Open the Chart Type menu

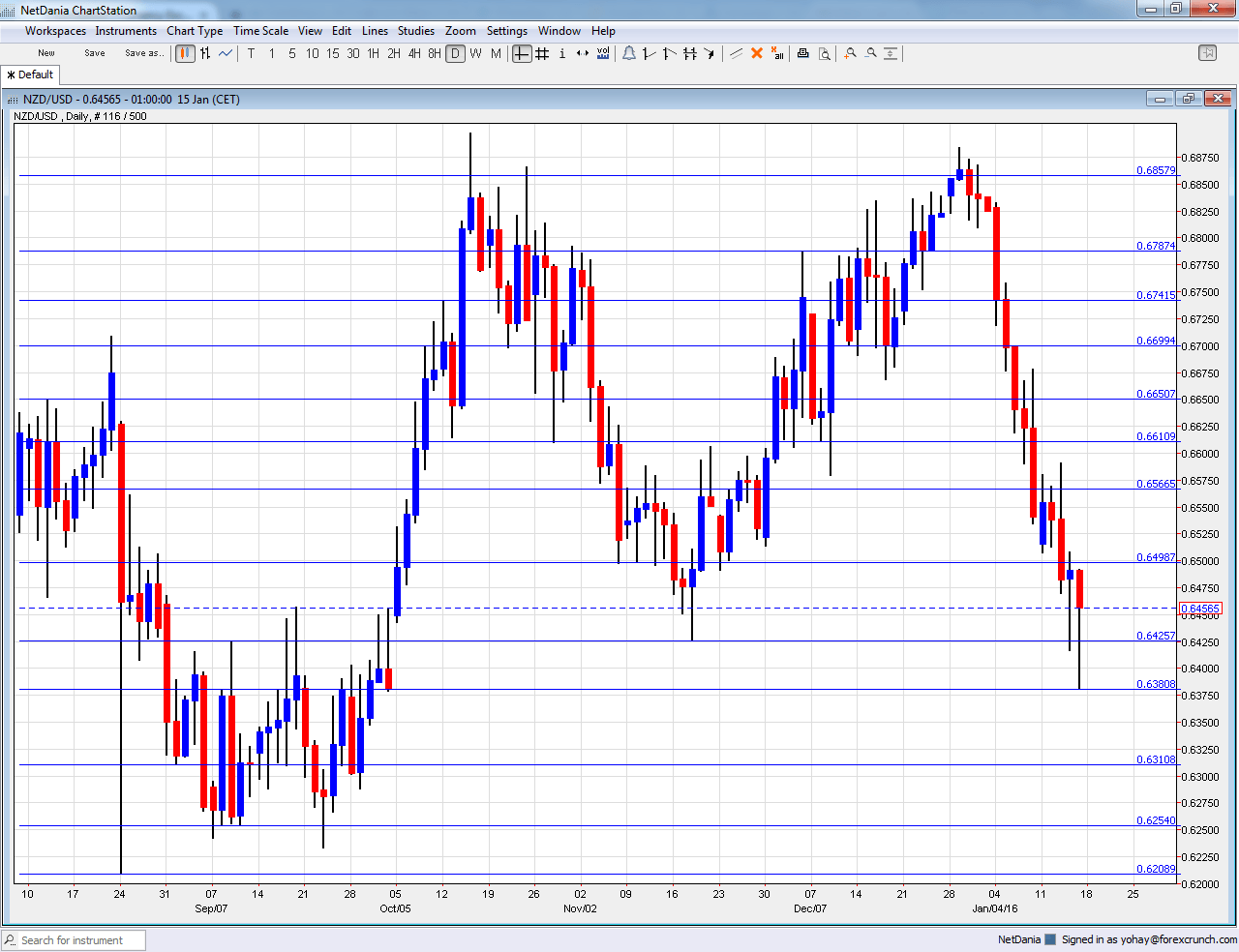pyautogui.click(x=195, y=31)
